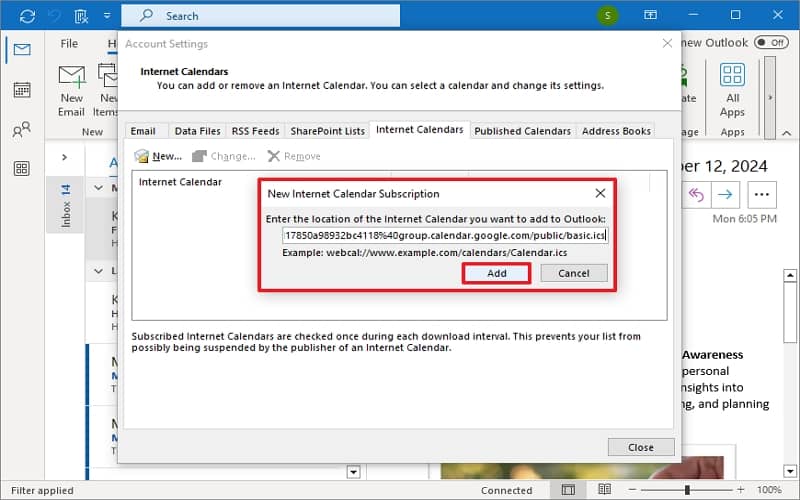The image size is (800, 500).
Task: Switch to the Email tab in Account Settings
Action: (143, 131)
